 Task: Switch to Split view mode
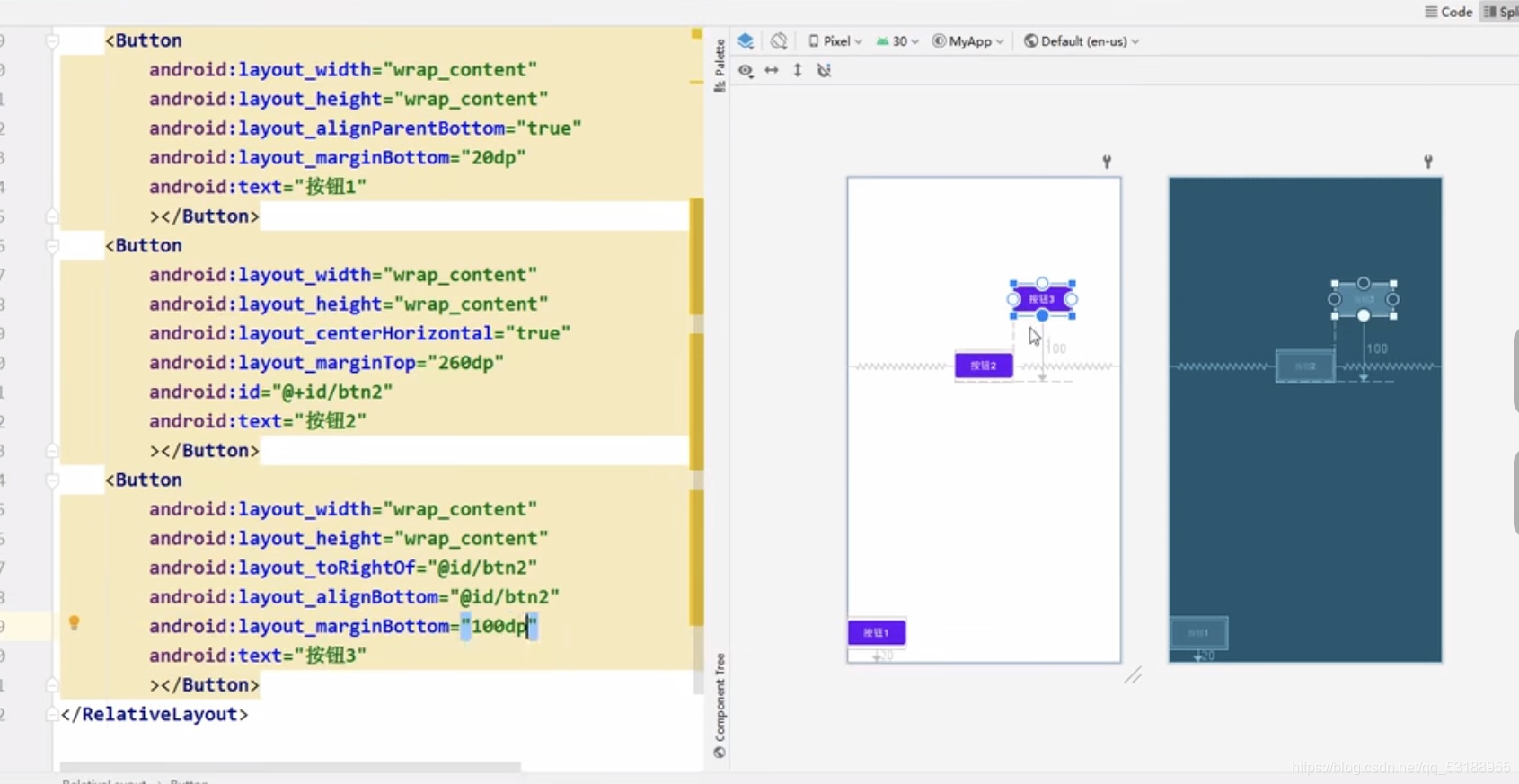1501,12
